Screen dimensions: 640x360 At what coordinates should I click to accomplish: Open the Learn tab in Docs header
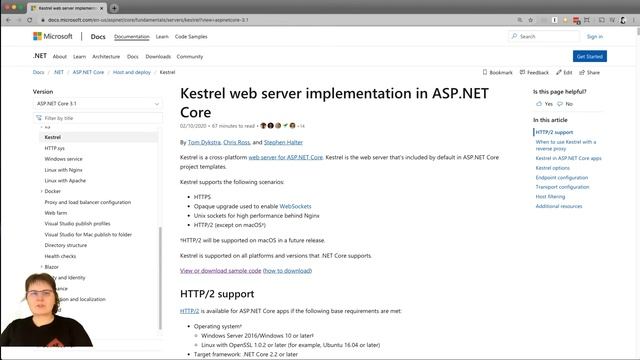162,37
